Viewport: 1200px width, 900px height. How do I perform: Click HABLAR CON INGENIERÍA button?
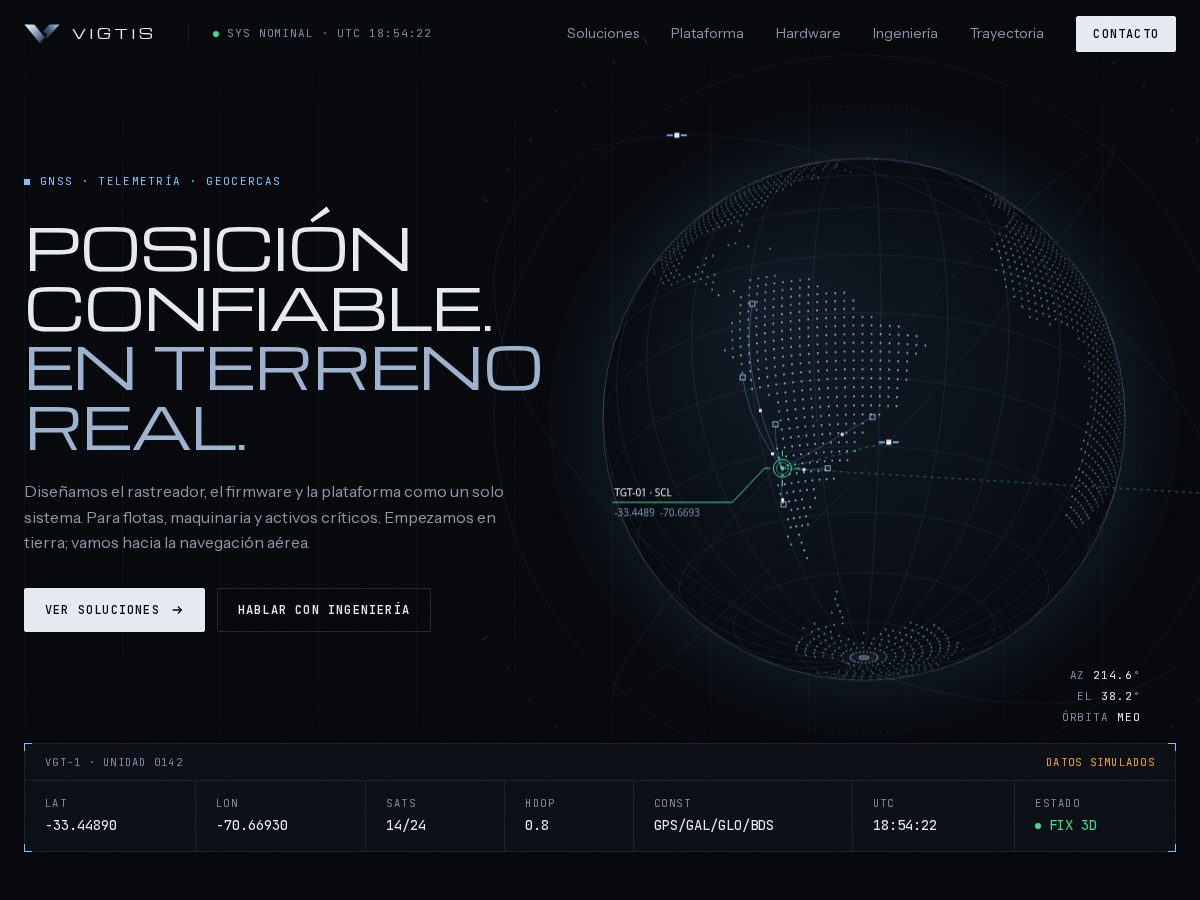[324, 610]
